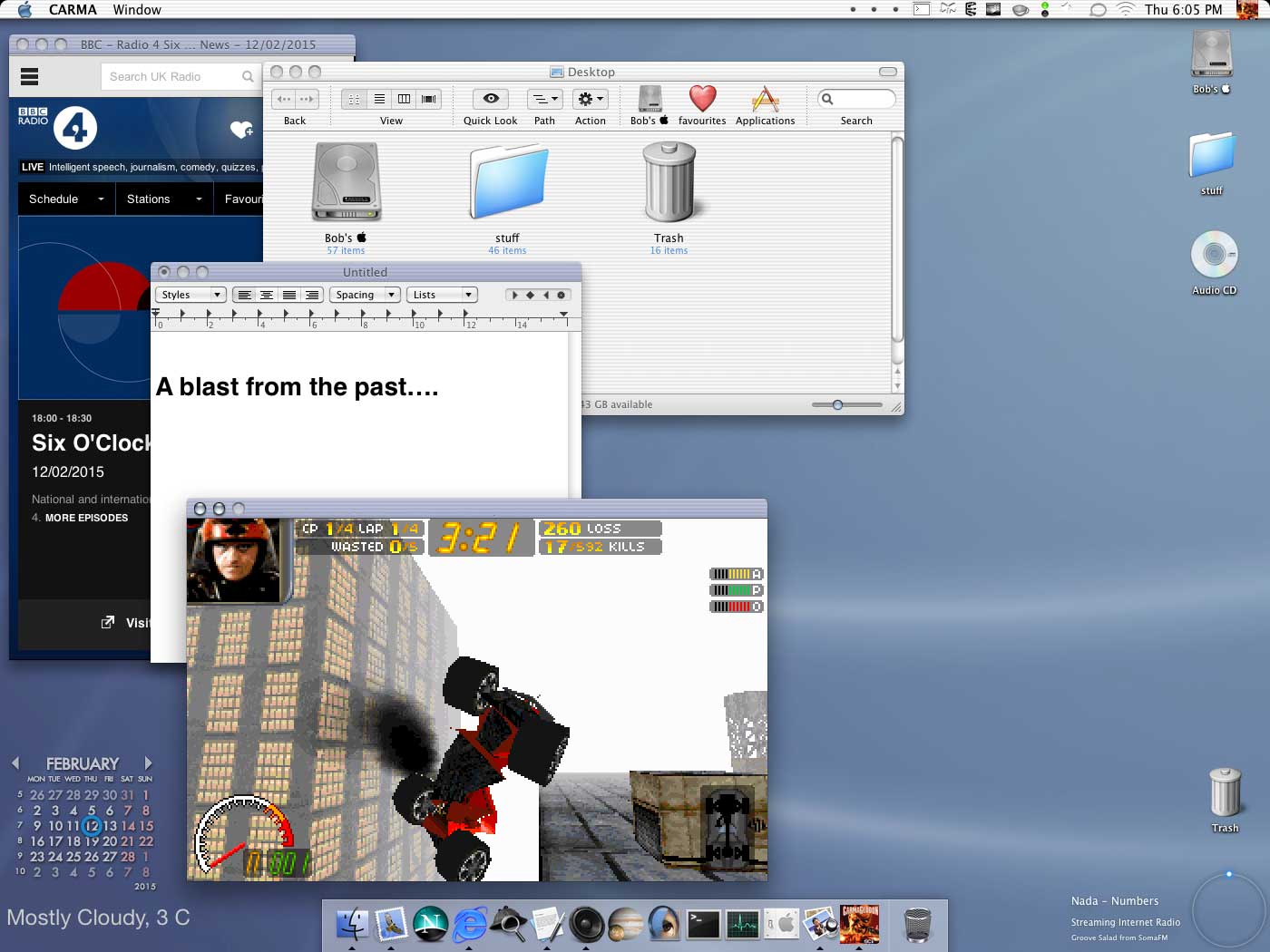Align text left in Untitled document
Screen dimensions: 1270x952
[x=244, y=295]
